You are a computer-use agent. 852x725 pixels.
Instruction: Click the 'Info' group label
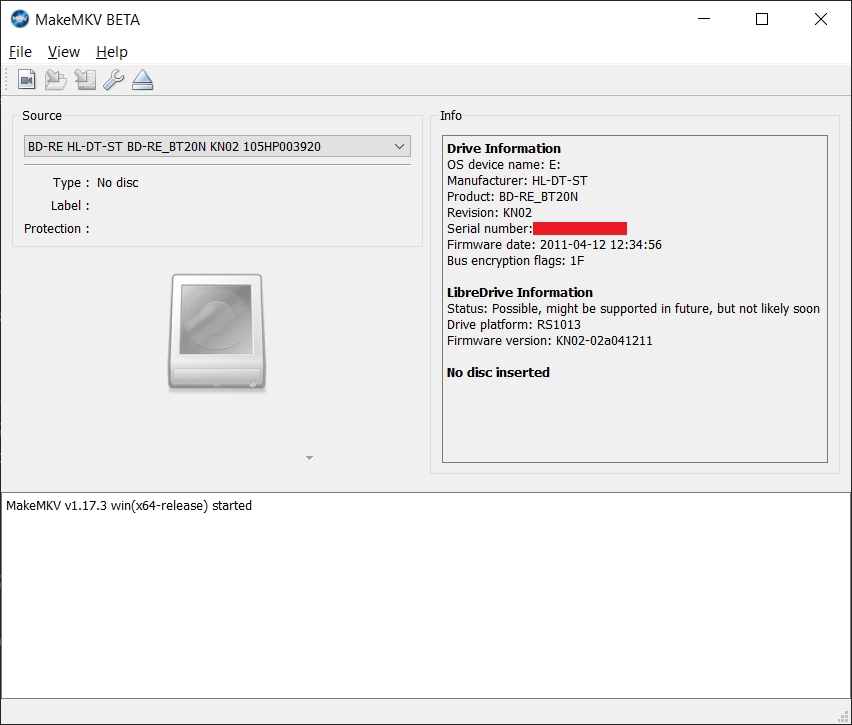coord(451,116)
